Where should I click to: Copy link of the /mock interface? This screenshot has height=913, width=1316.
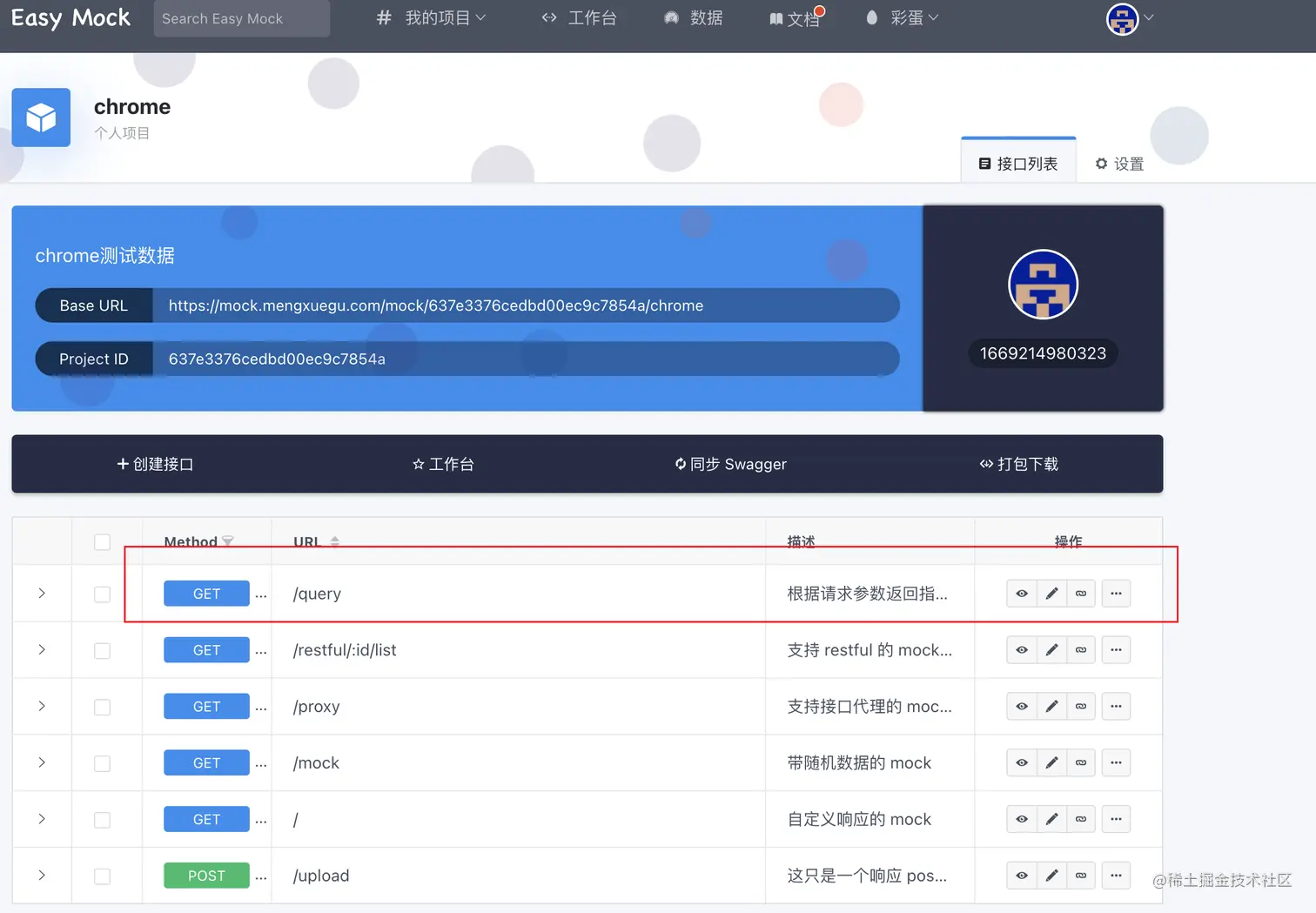click(x=1081, y=763)
